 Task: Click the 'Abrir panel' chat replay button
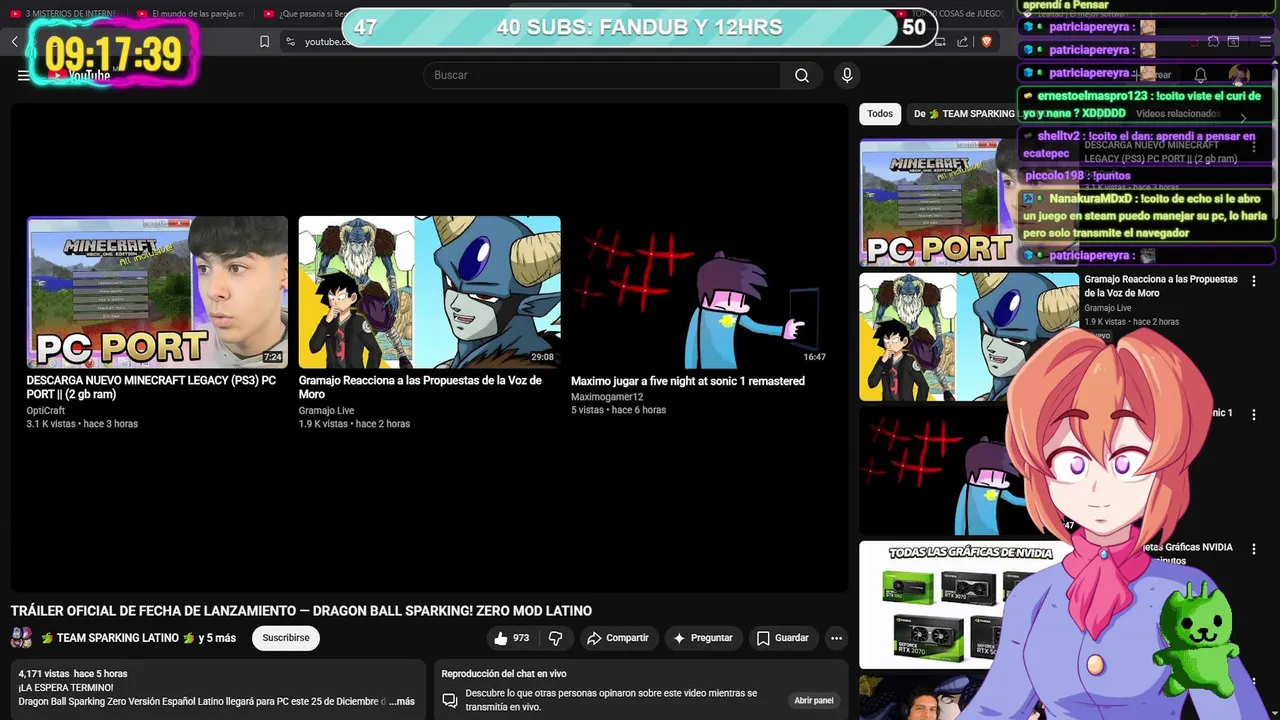click(x=814, y=701)
